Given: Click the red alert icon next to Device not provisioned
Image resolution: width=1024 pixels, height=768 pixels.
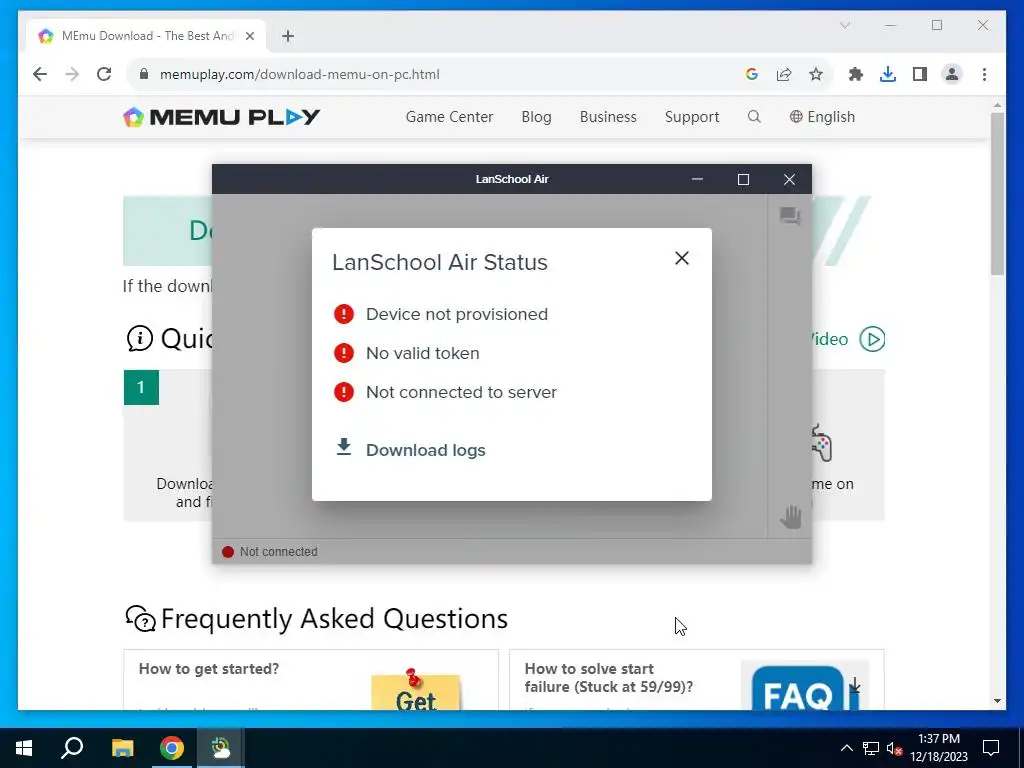Looking at the screenshot, I should click(344, 314).
